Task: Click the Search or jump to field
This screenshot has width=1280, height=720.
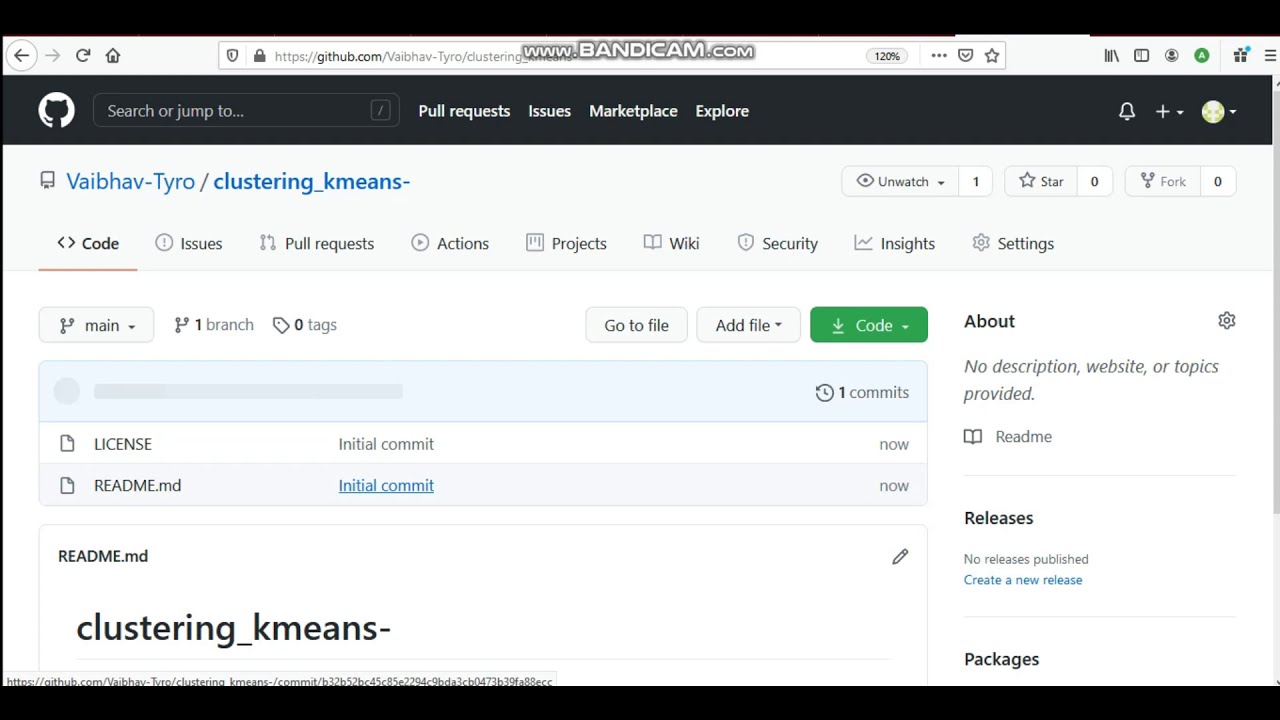Action: [246, 111]
